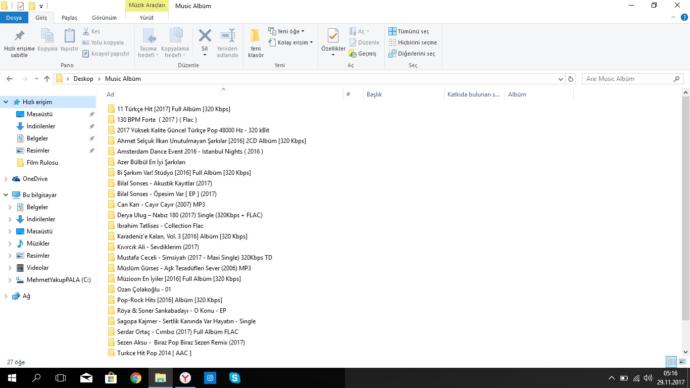This screenshot has width=690, height=388.
Task: Open the Dosya menu
Action: point(14,18)
